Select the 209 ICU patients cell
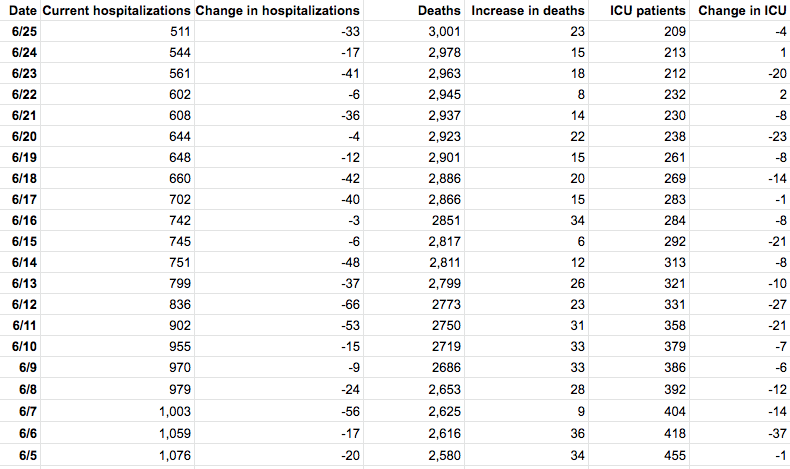Image resolution: width=790 pixels, height=469 pixels. pyautogui.click(x=673, y=31)
